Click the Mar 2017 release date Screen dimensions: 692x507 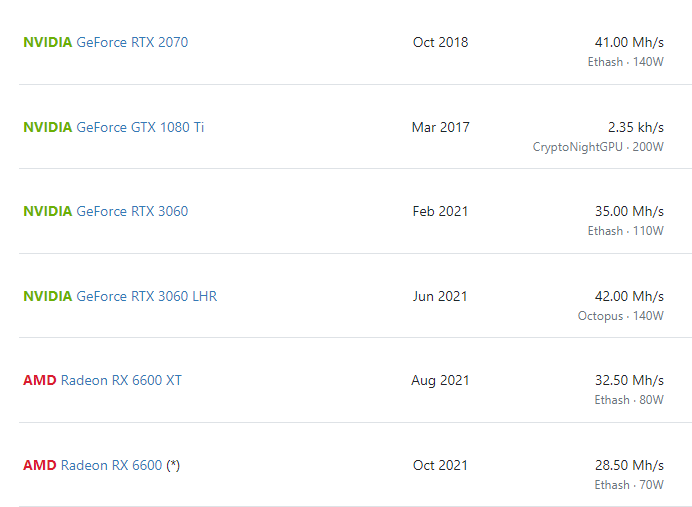(440, 127)
